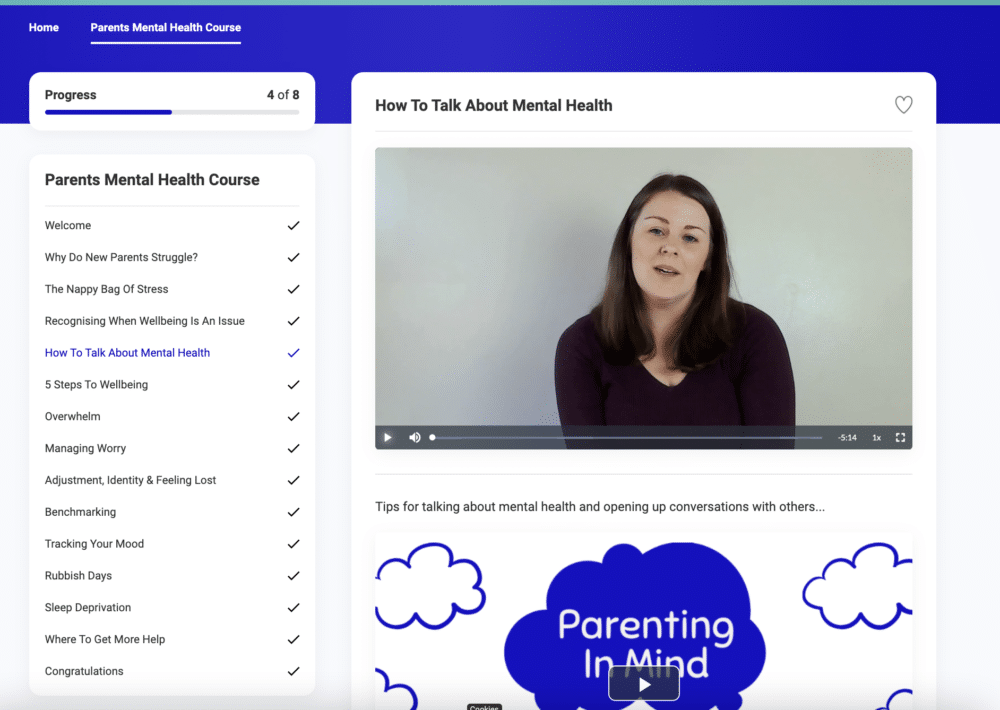Click the Parents Mental Health Course sidebar heading
The image size is (1000, 710).
tap(152, 180)
